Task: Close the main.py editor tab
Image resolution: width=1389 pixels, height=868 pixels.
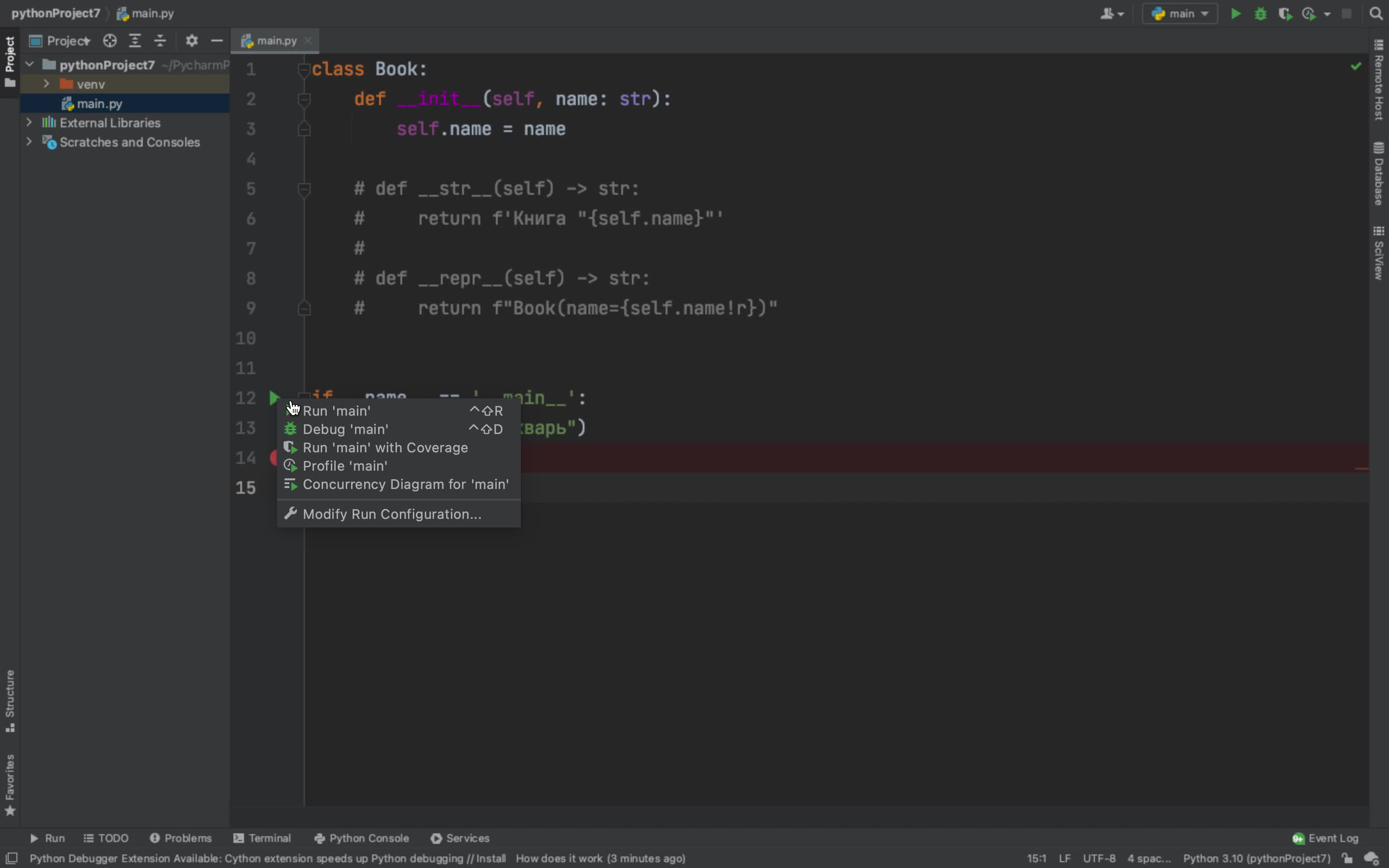Action: coord(308,41)
